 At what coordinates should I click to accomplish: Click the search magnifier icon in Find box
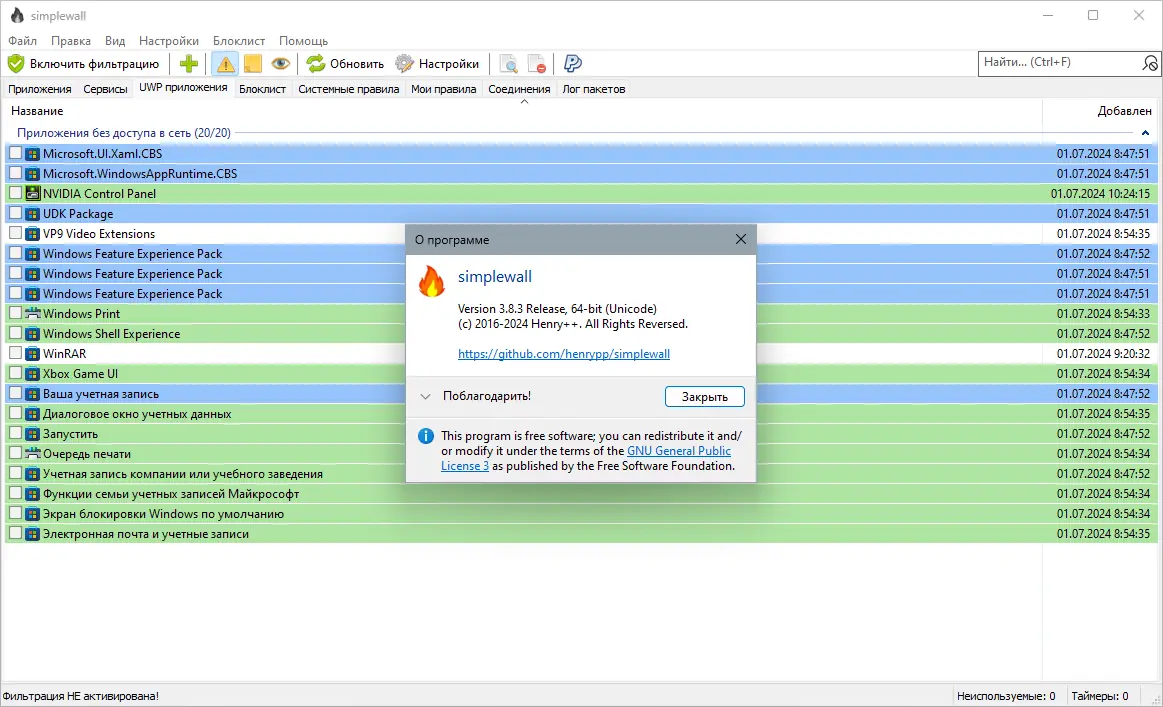click(x=1149, y=64)
